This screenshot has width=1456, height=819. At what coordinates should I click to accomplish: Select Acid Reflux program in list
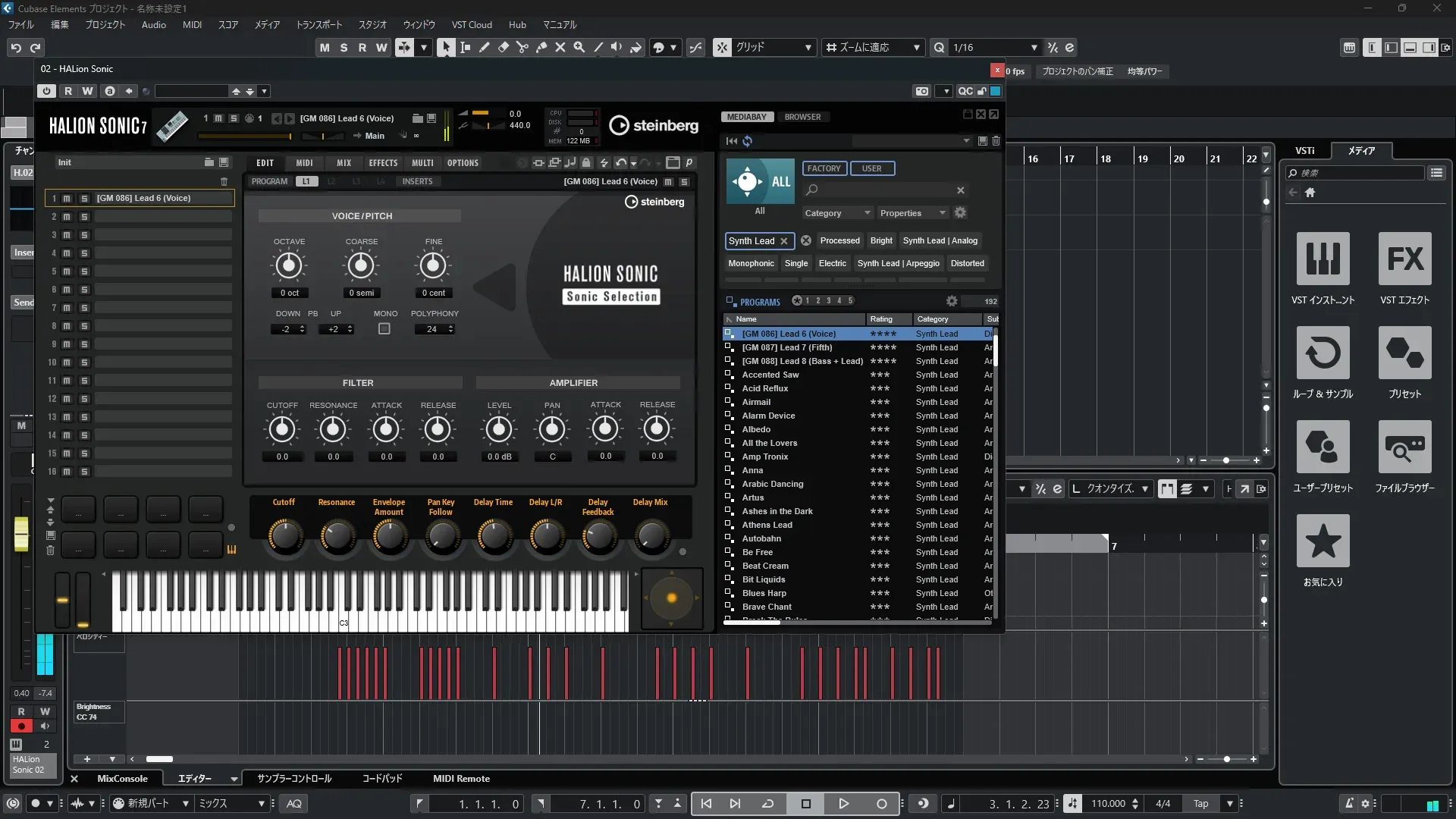(x=765, y=388)
